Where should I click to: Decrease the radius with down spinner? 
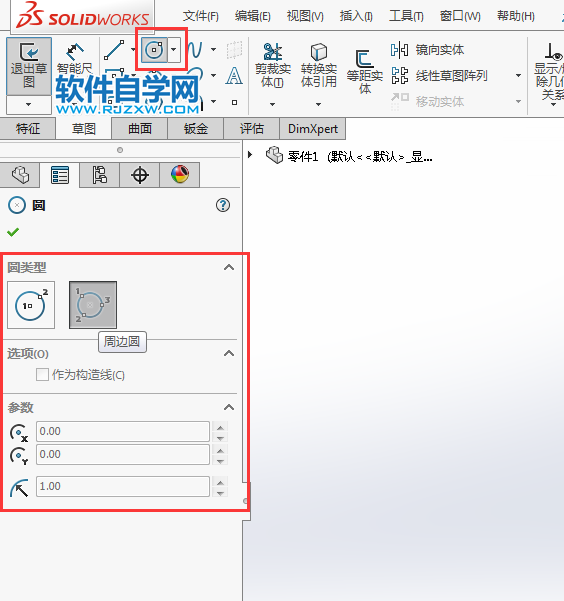(x=220, y=492)
